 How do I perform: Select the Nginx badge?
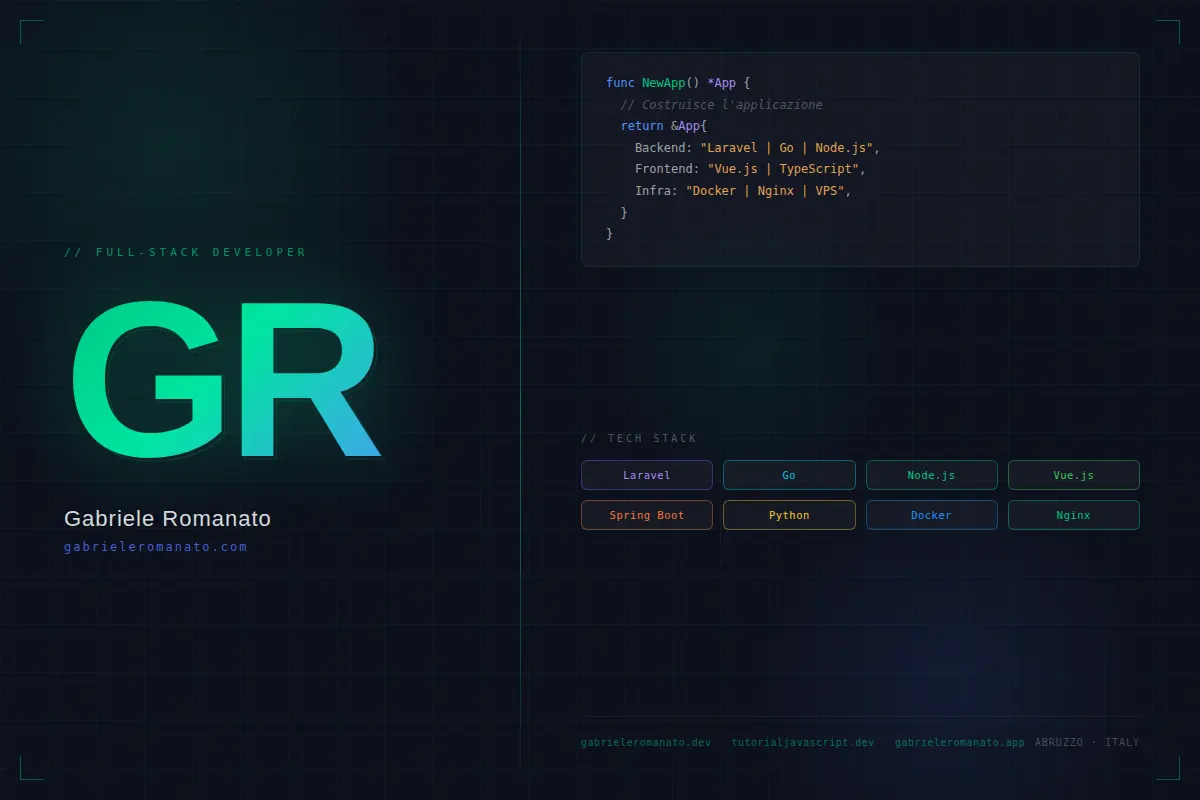pyautogui.click(x=1074, y=515)
